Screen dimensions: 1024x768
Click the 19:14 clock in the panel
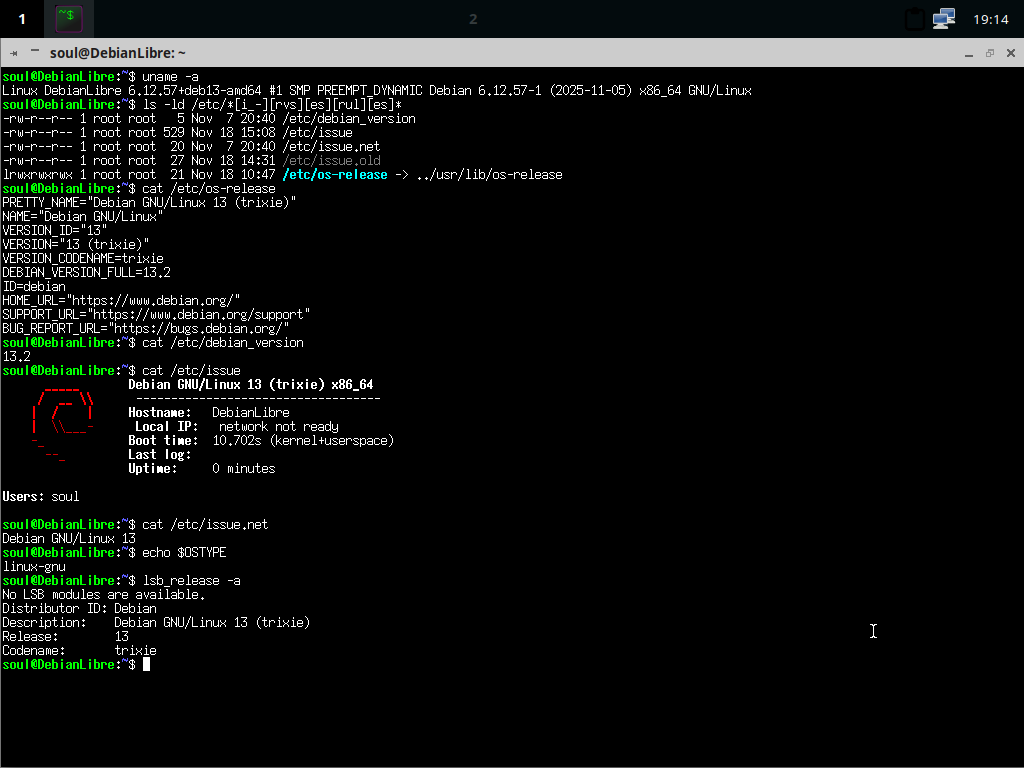click(990, 19)
